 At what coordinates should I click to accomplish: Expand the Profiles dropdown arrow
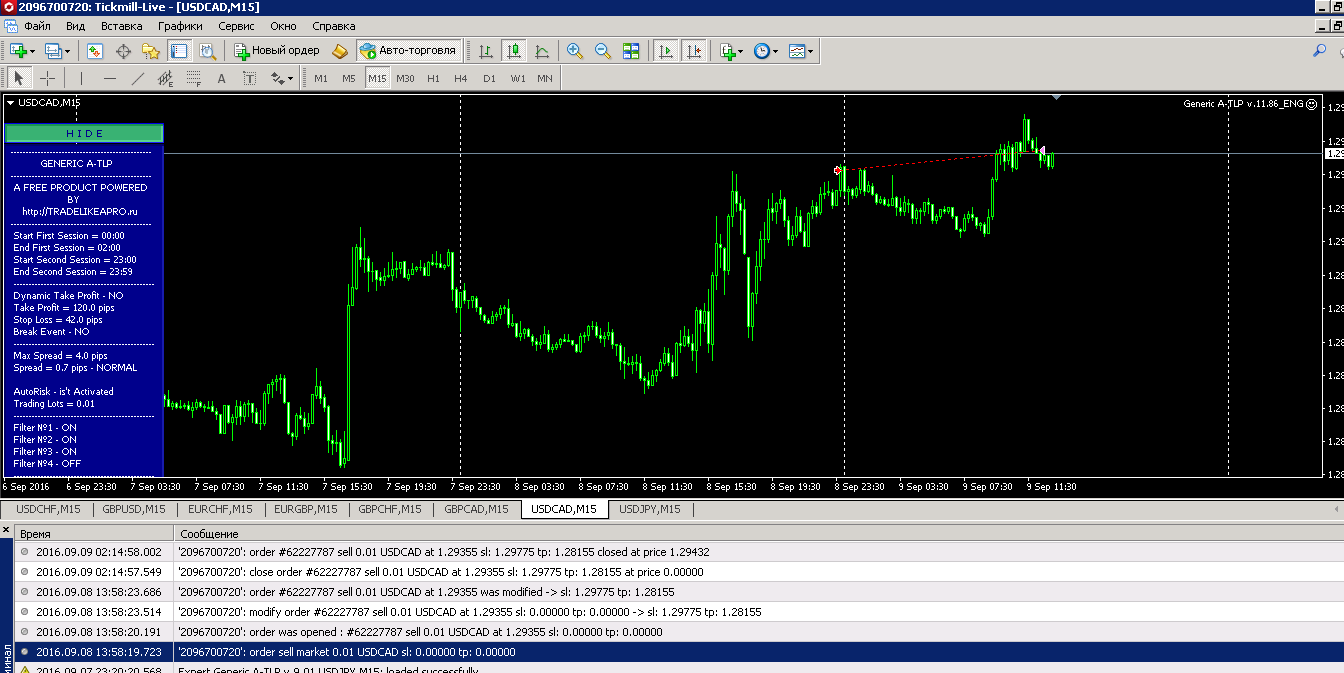[x=67, y=51]
